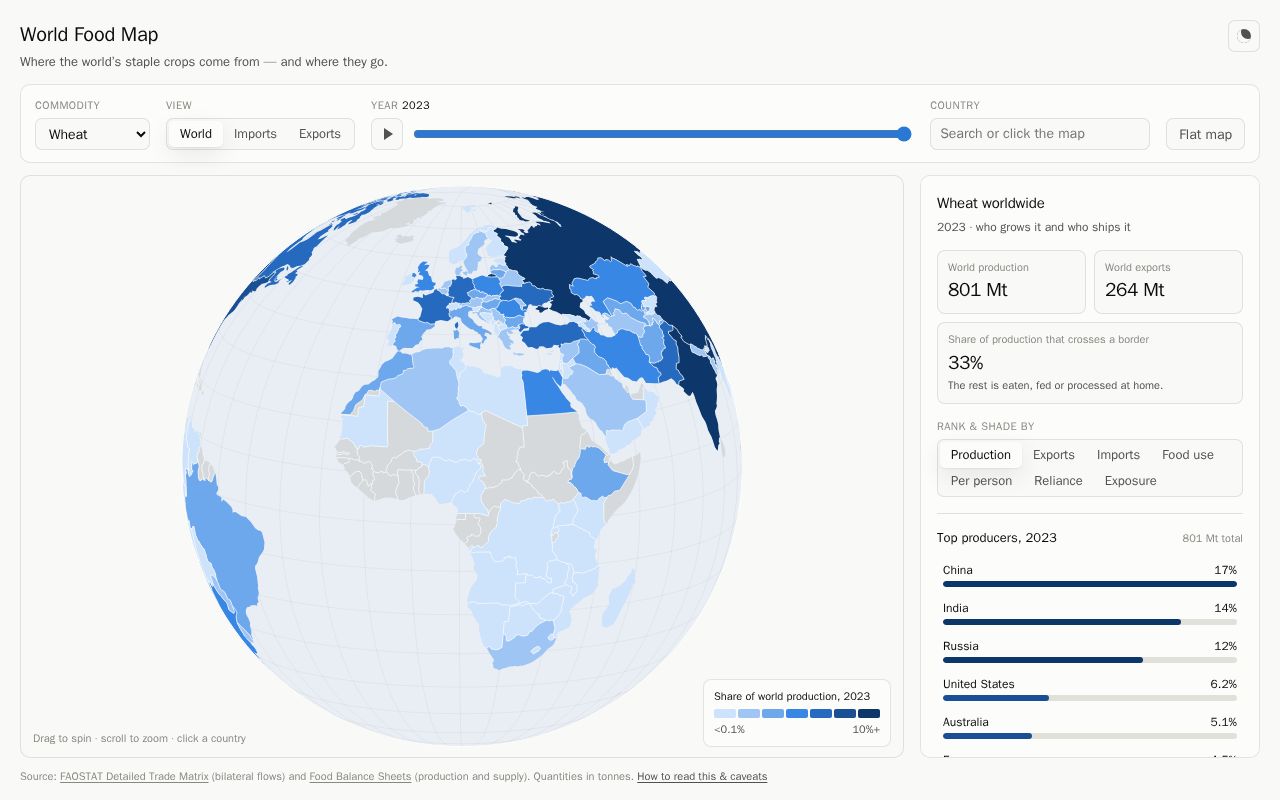
Task: Rank and shade by Exports
Action: (x=1054, y=455)
